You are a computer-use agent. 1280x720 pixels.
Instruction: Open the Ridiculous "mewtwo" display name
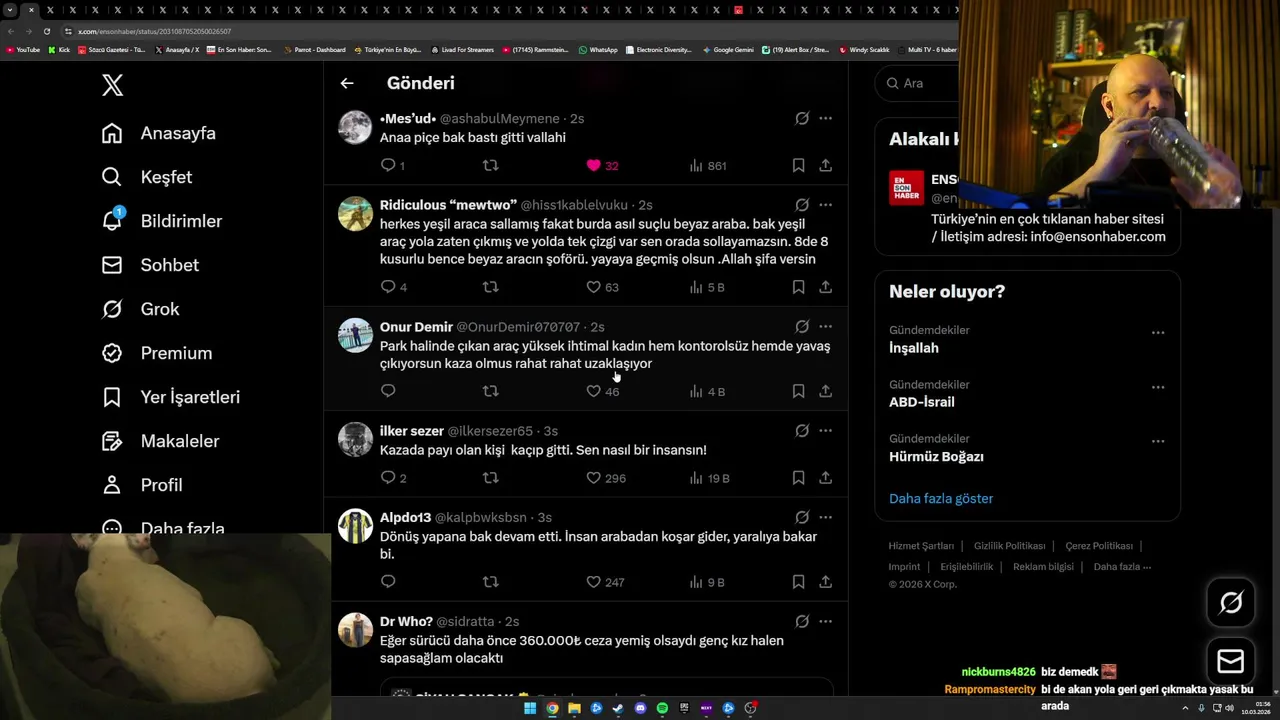[448, 205]
